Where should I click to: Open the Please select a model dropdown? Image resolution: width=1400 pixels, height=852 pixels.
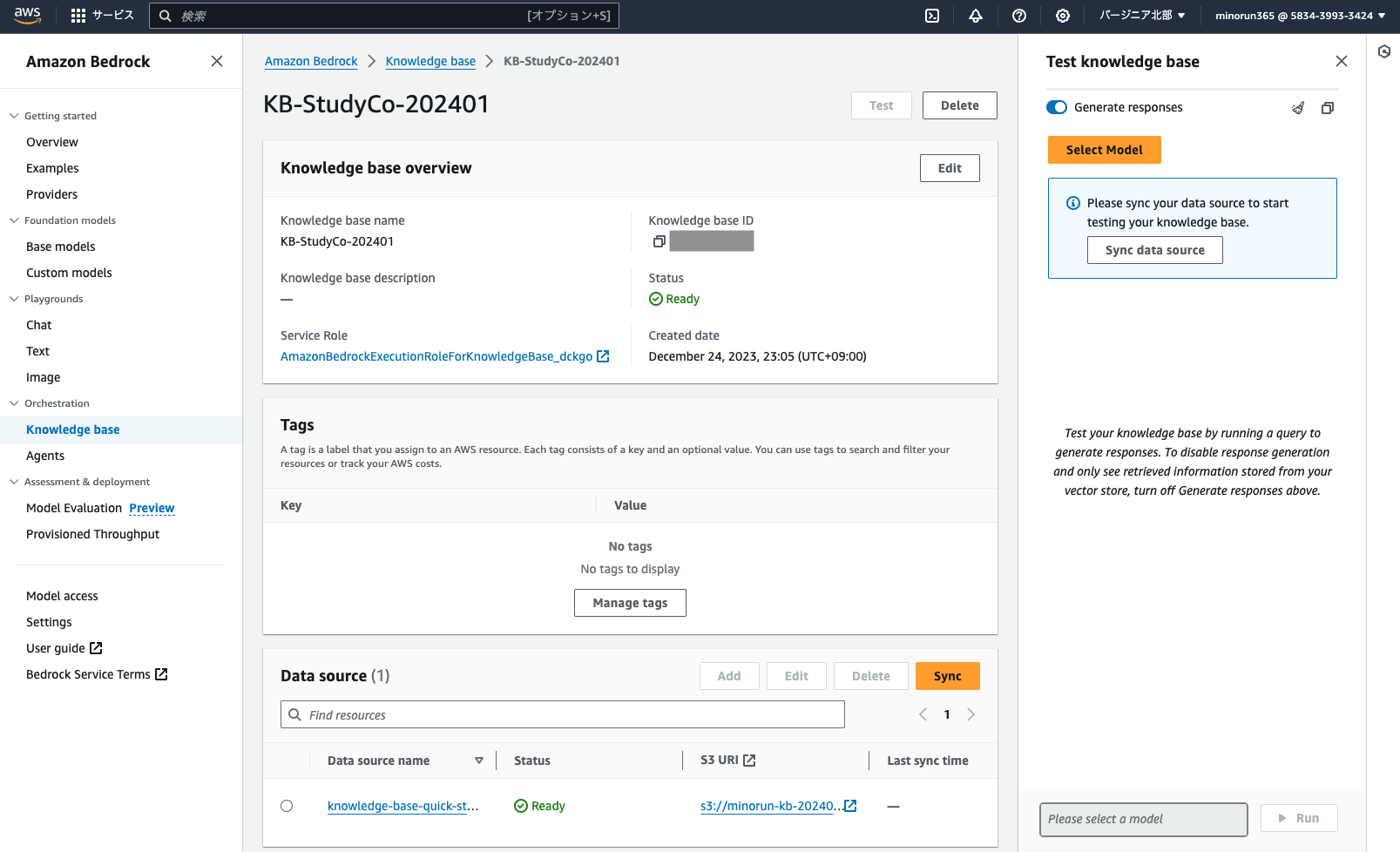tap(1143, 819)
